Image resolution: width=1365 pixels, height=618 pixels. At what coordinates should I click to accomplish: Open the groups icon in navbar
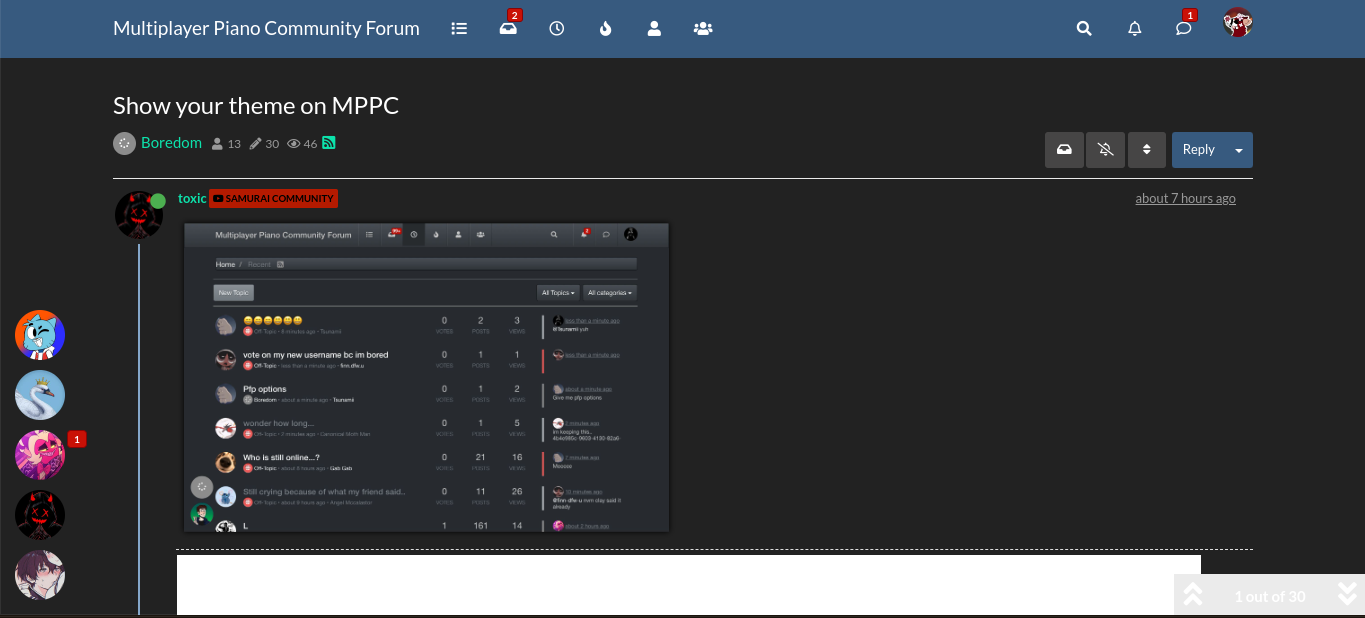click(x=703, y=29)
